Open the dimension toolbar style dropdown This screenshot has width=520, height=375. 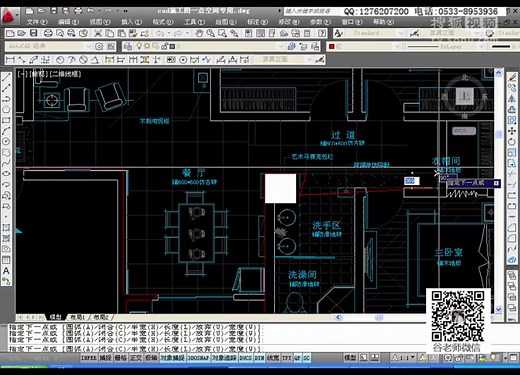[283, 60]
